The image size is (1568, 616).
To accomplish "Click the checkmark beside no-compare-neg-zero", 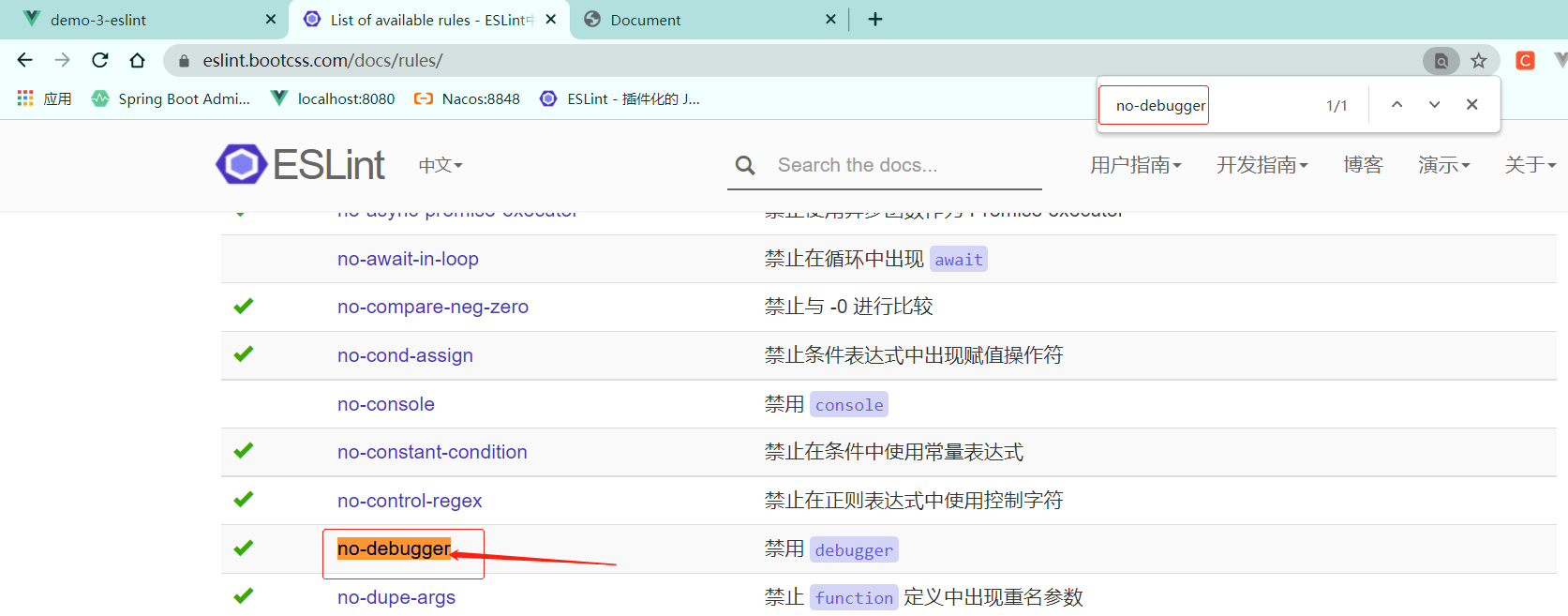I will click(x=244, y=306).
